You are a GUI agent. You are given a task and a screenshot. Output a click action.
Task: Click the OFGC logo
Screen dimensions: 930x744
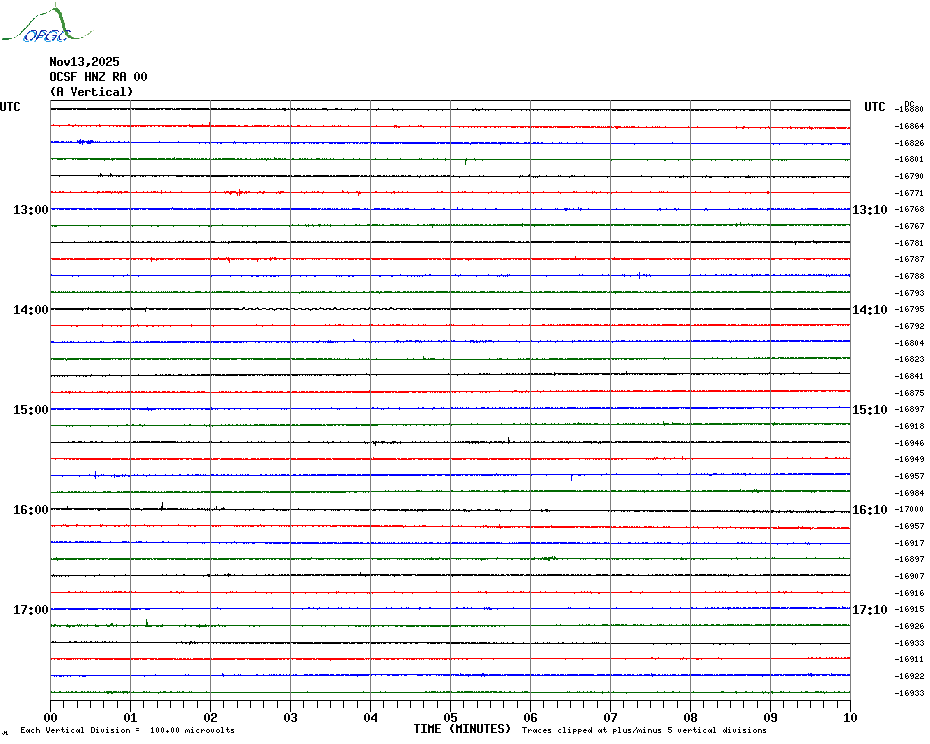tap(47, 24)
